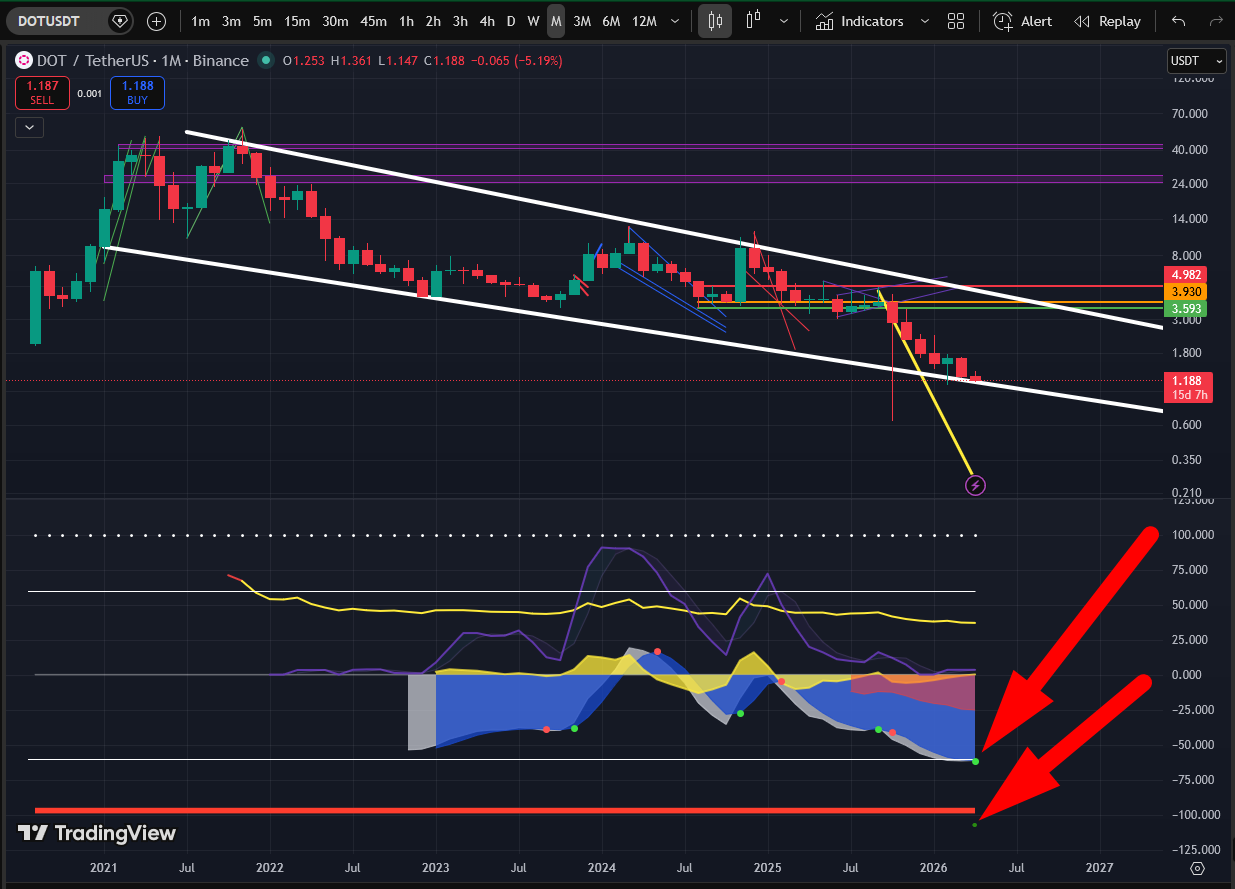Click the DOT / TetherUS symbol title

point(143,61)
